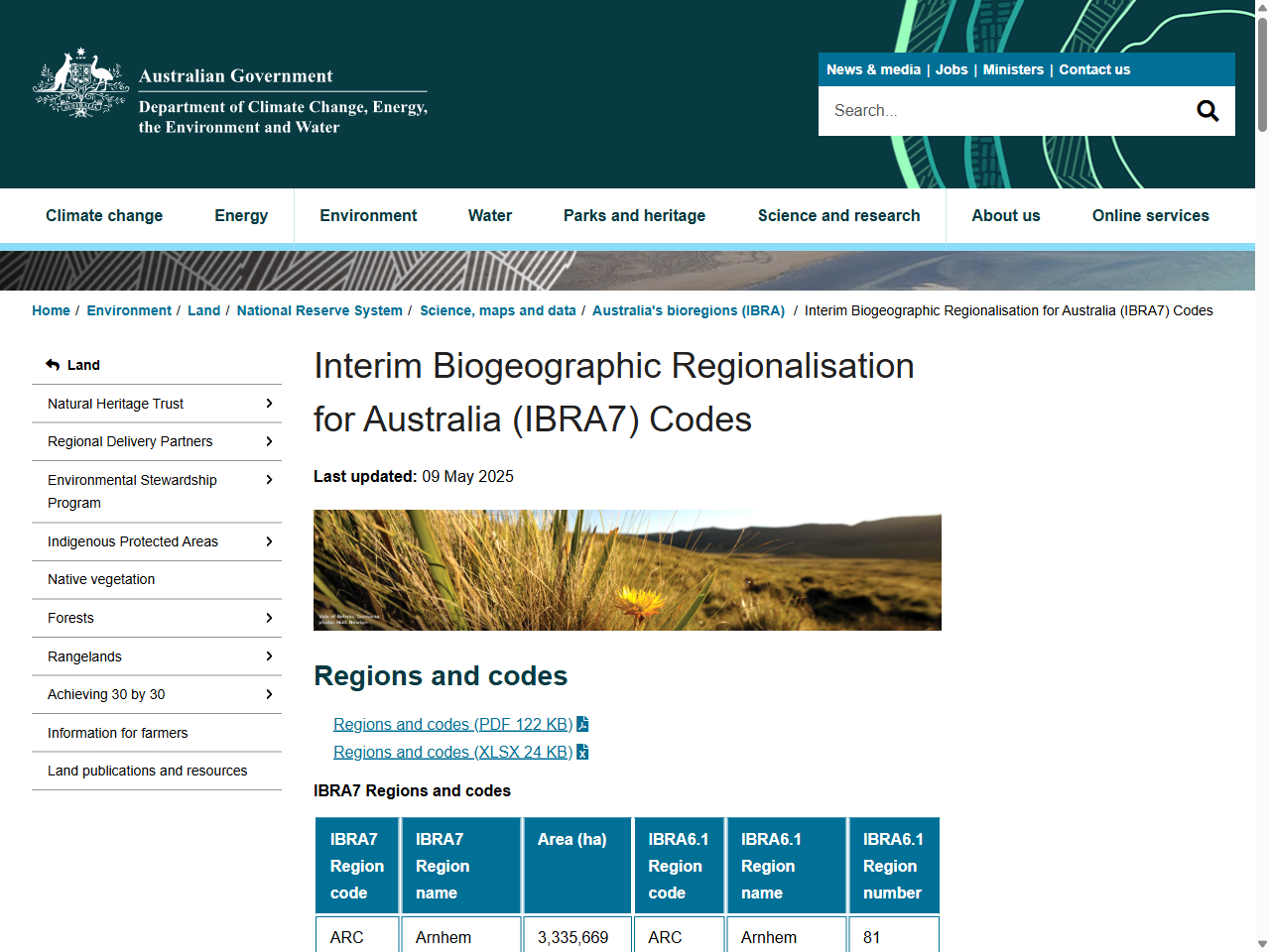Expand the Forests submenu

click(269, 618)
